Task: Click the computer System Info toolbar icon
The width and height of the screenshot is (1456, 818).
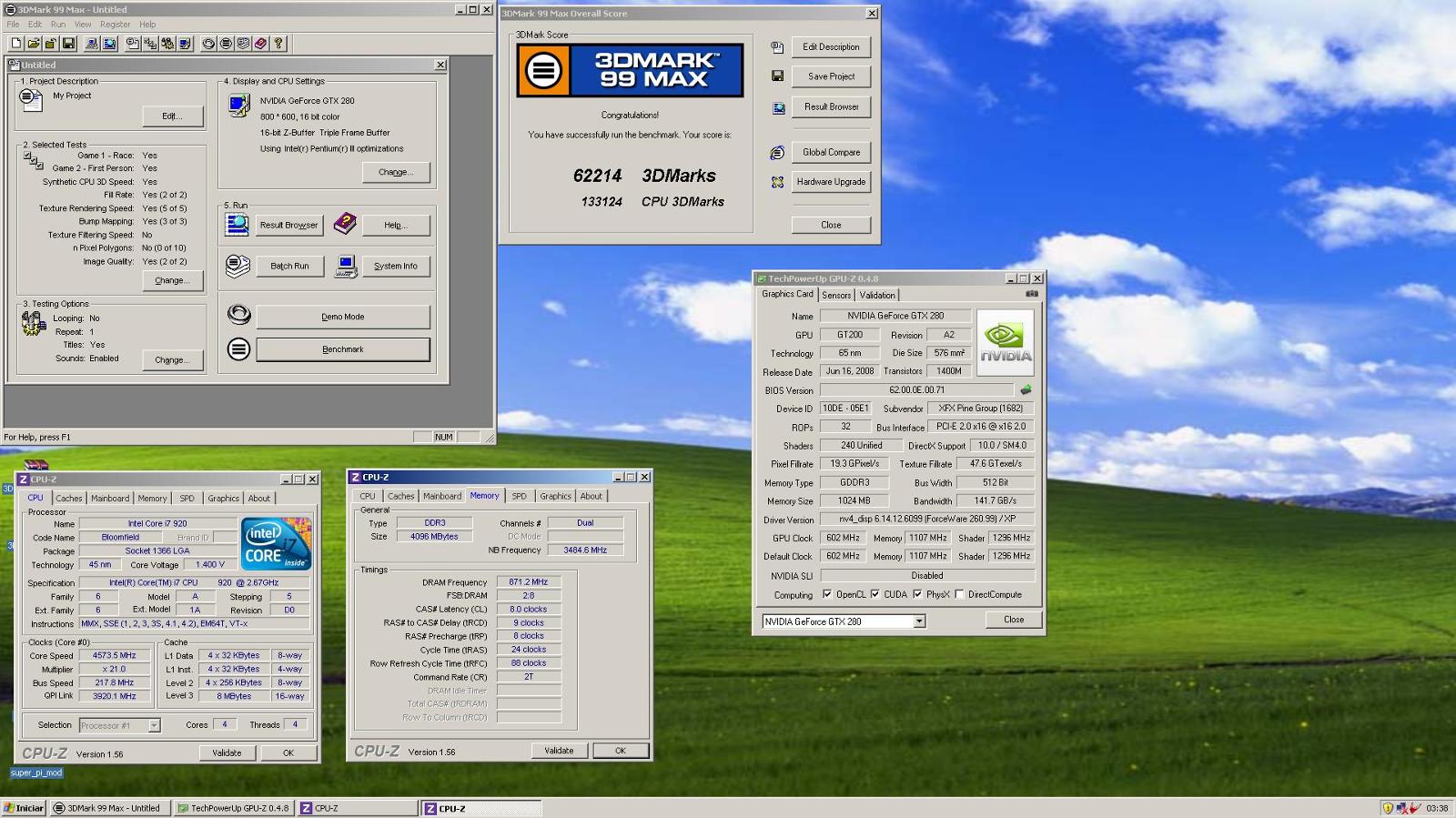Action: [92, 43]
